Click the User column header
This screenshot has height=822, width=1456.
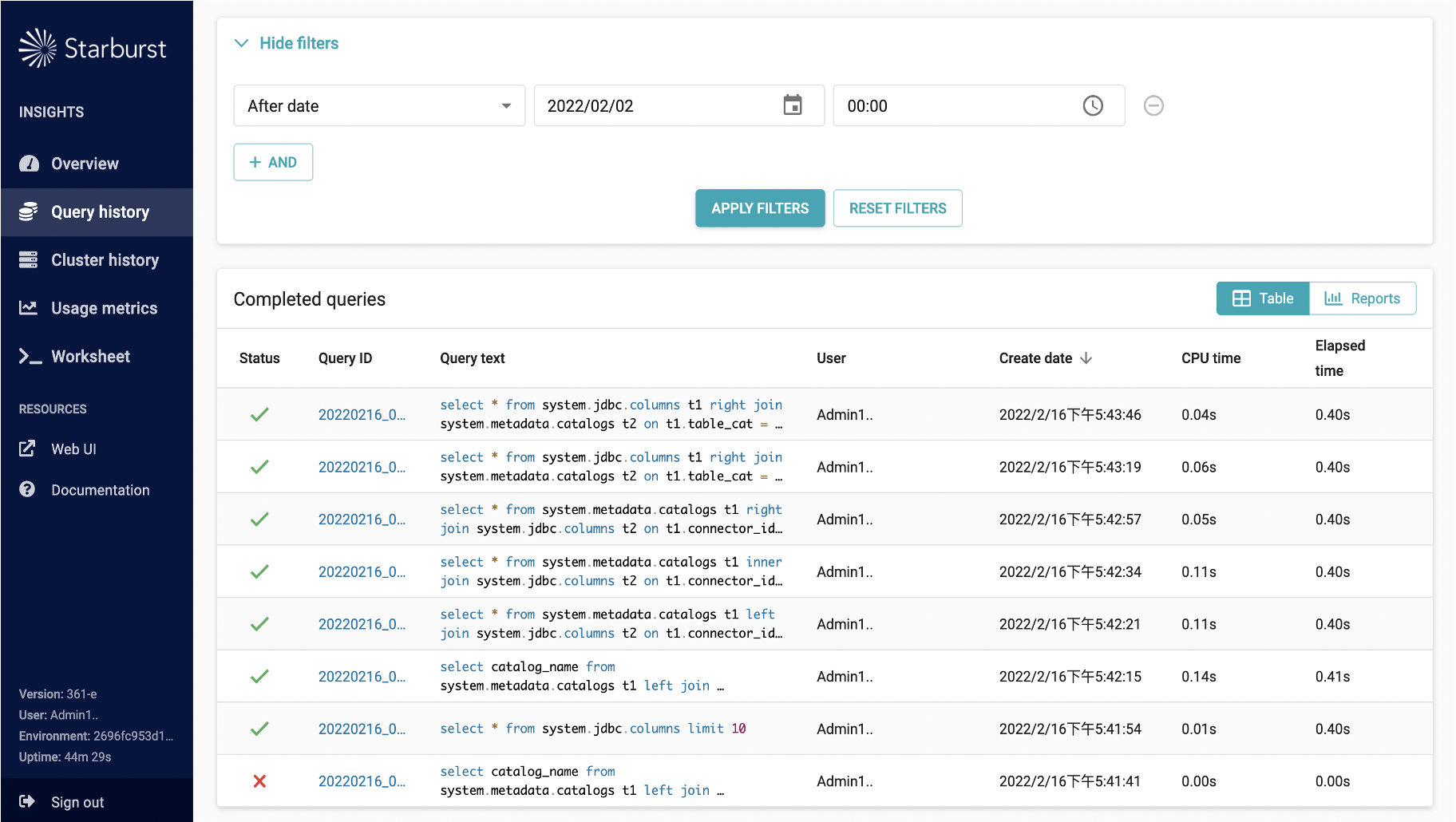click(831, 358)
